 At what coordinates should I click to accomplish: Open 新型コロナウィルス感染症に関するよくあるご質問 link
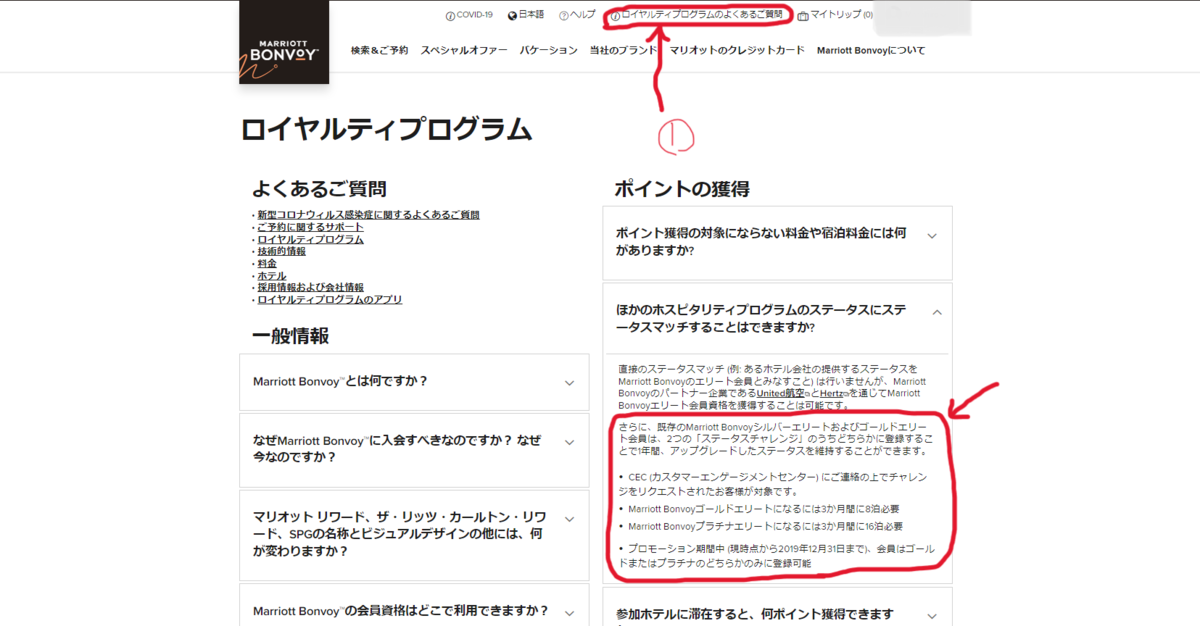point(368,215)
